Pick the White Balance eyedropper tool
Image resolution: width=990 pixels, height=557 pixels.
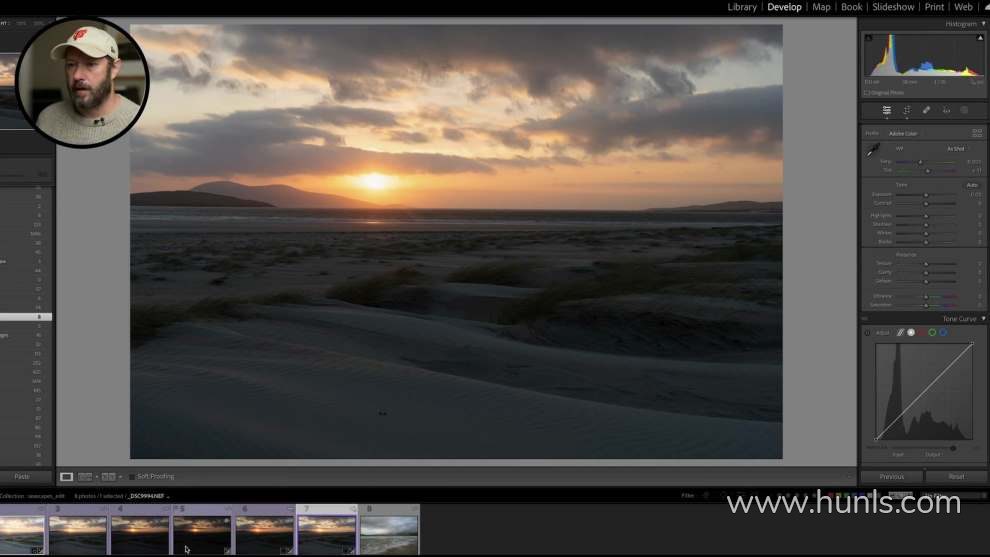pos(873,150)
